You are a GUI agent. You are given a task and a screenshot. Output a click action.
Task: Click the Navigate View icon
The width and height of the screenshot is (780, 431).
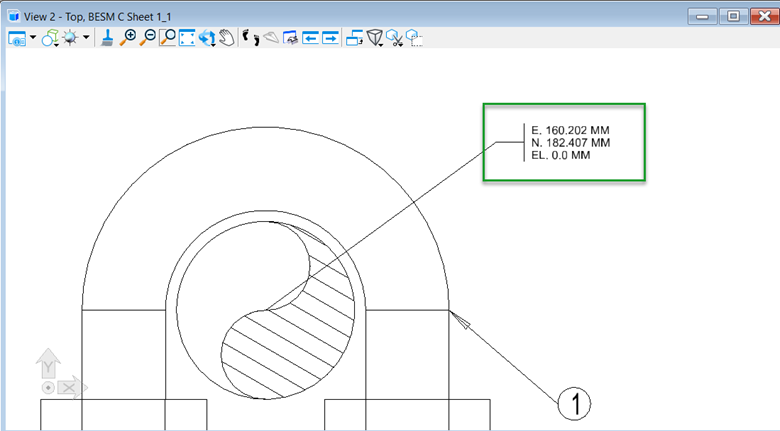[x=291, y=38]
